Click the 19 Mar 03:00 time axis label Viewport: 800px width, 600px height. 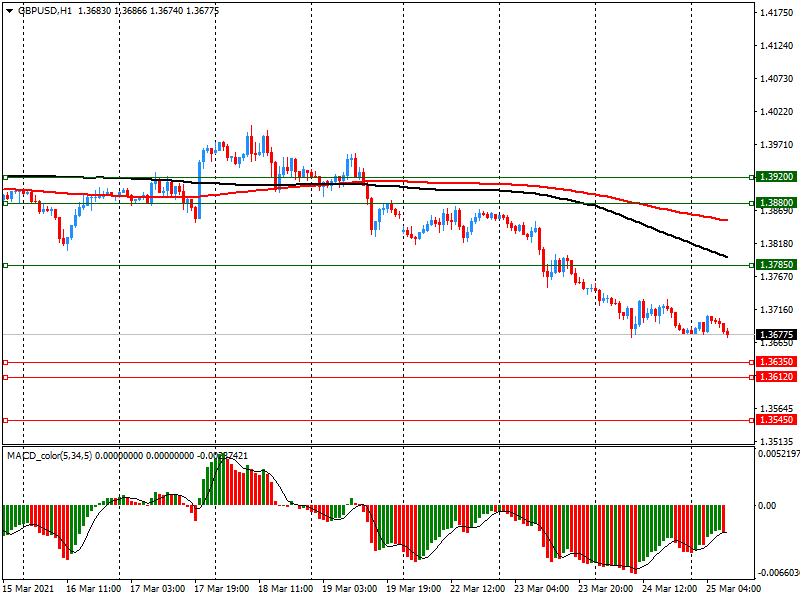(348, 590)
